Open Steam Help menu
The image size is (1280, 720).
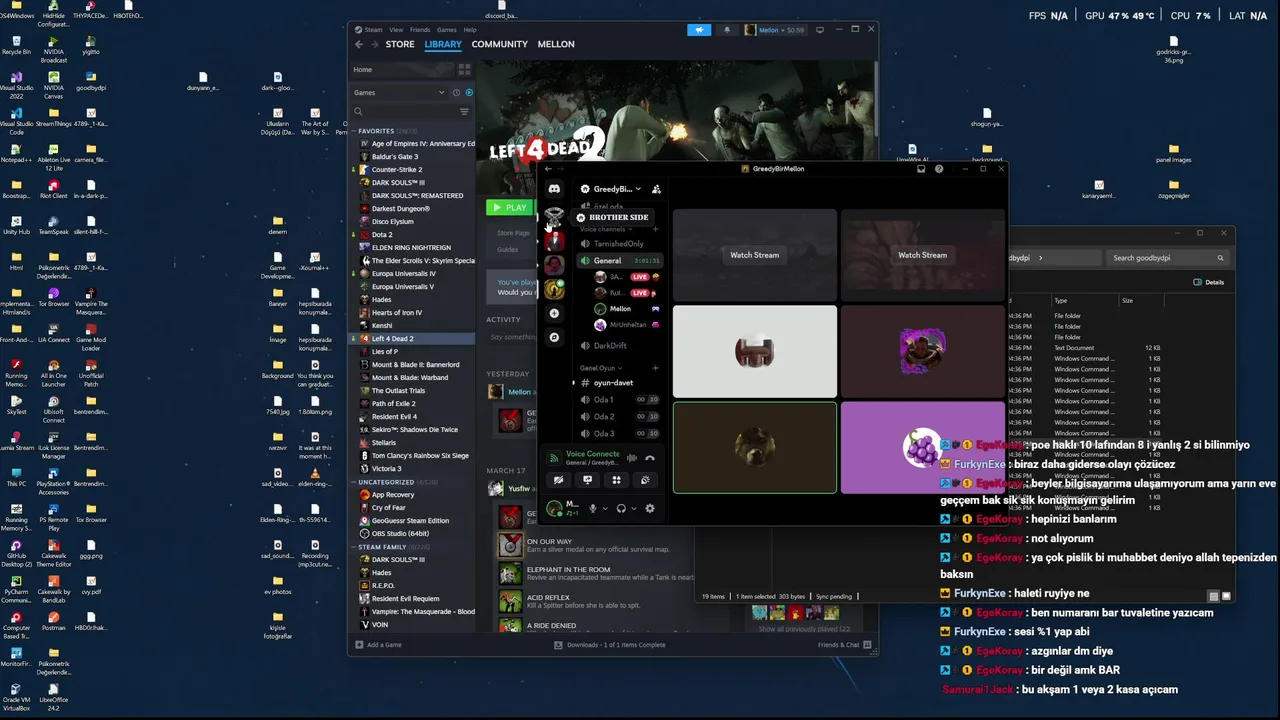tap(470, 30)
